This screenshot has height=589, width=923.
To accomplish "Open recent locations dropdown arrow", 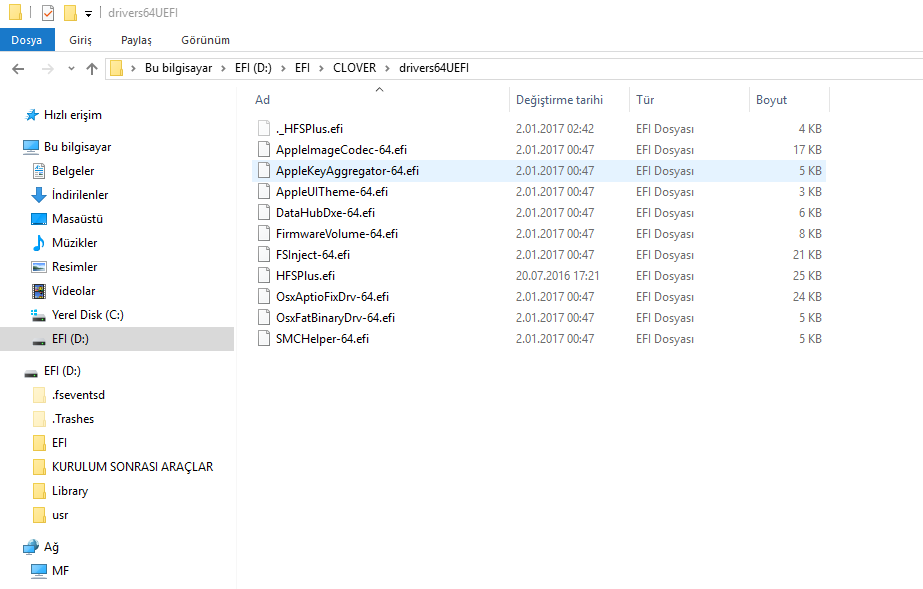I will click(71, 69).
